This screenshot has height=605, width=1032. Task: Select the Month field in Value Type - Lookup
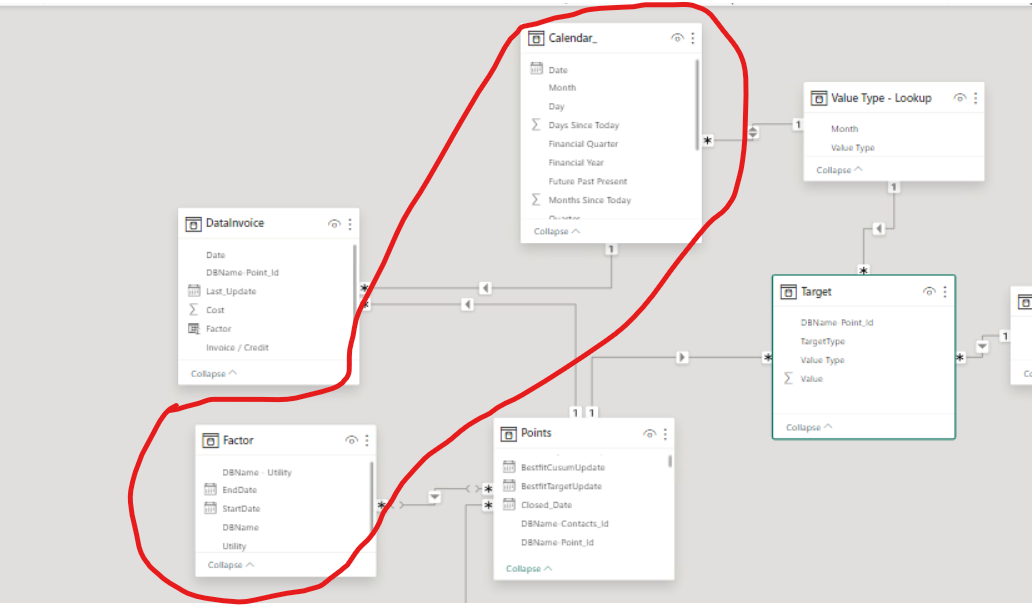click(x=844, y=129)
